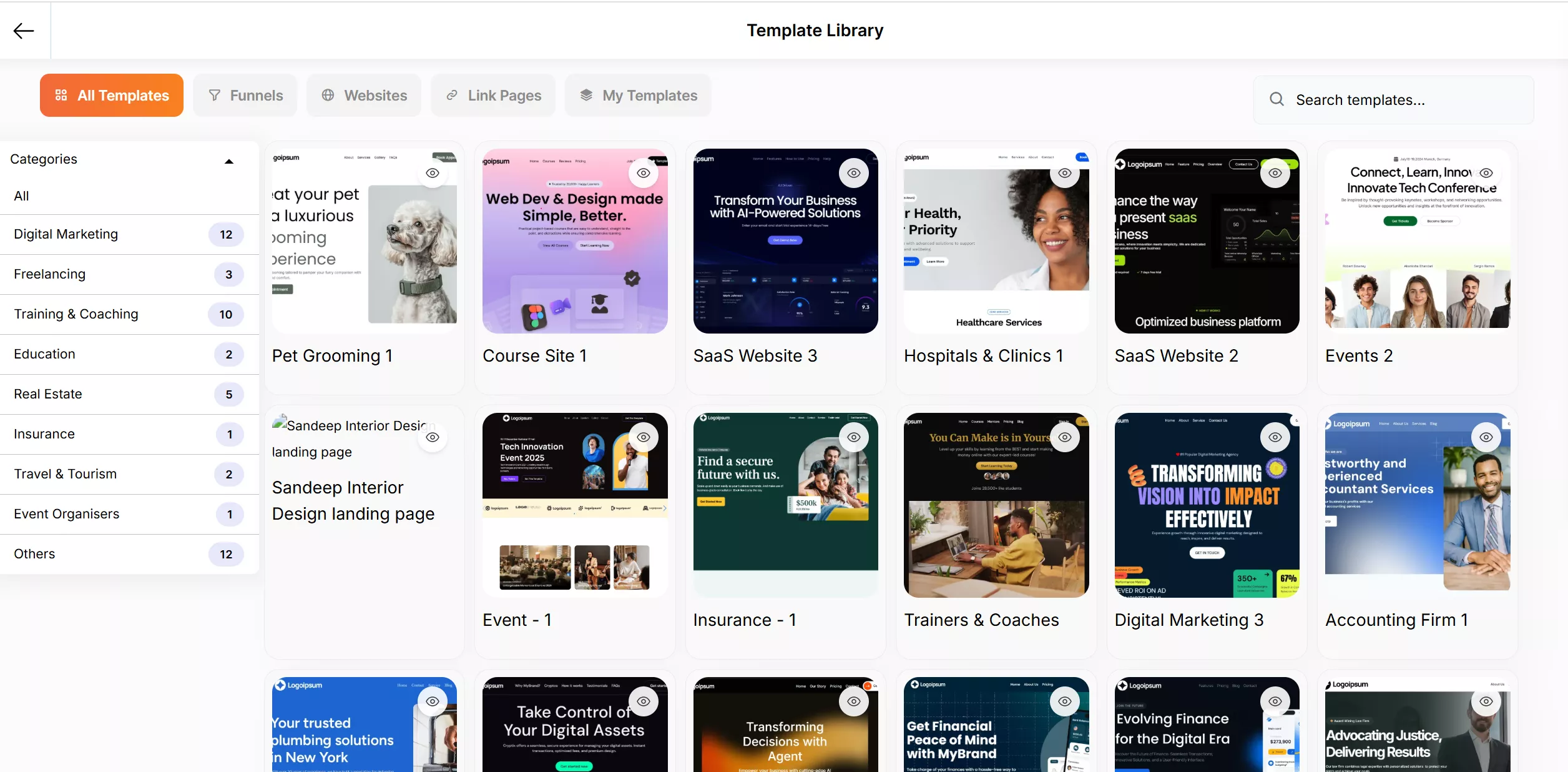Open Digital Marketing 3 thumbnail
Image resolution: width=1568 pixels, height=772 pixels.
[1207, 505]
